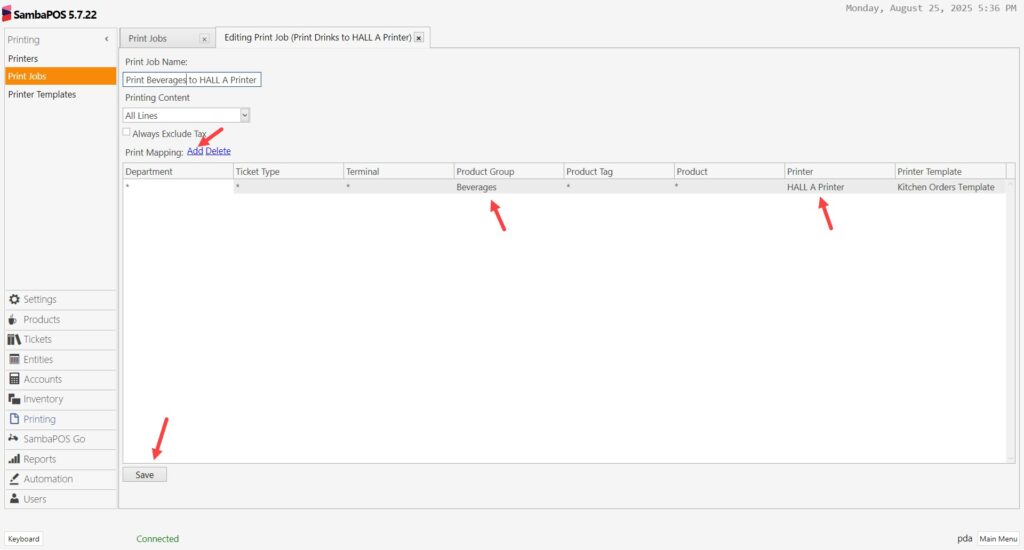1024x550 pixels.
Task: Select Print Jobs in the sidebar
Action: (x=60, y=76)
